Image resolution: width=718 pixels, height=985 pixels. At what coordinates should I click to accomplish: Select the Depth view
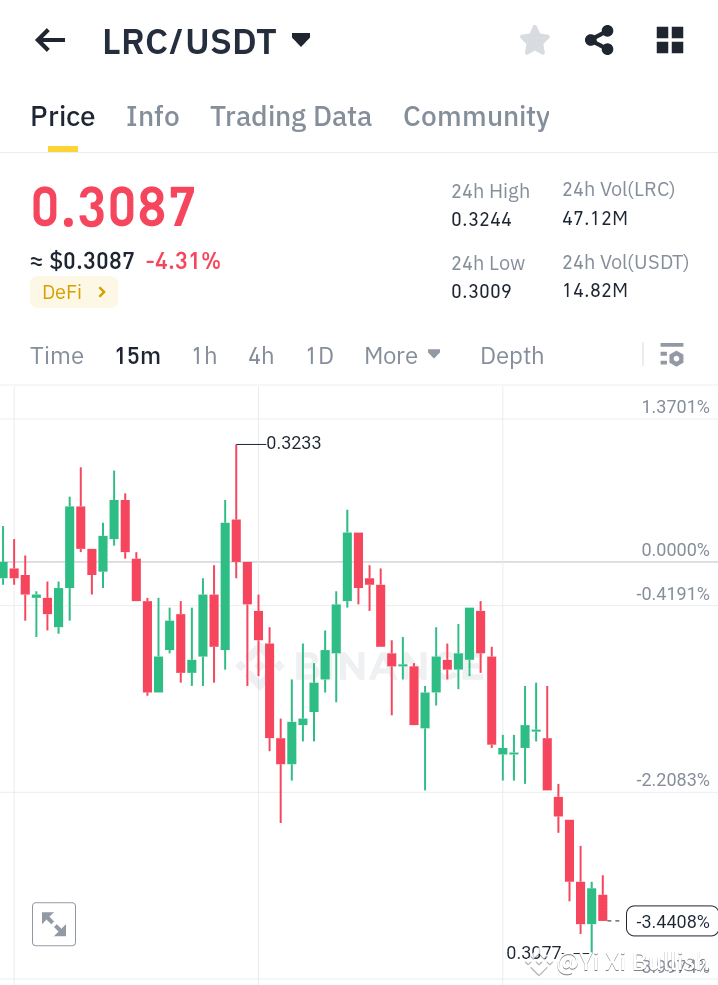coord(511,355)
